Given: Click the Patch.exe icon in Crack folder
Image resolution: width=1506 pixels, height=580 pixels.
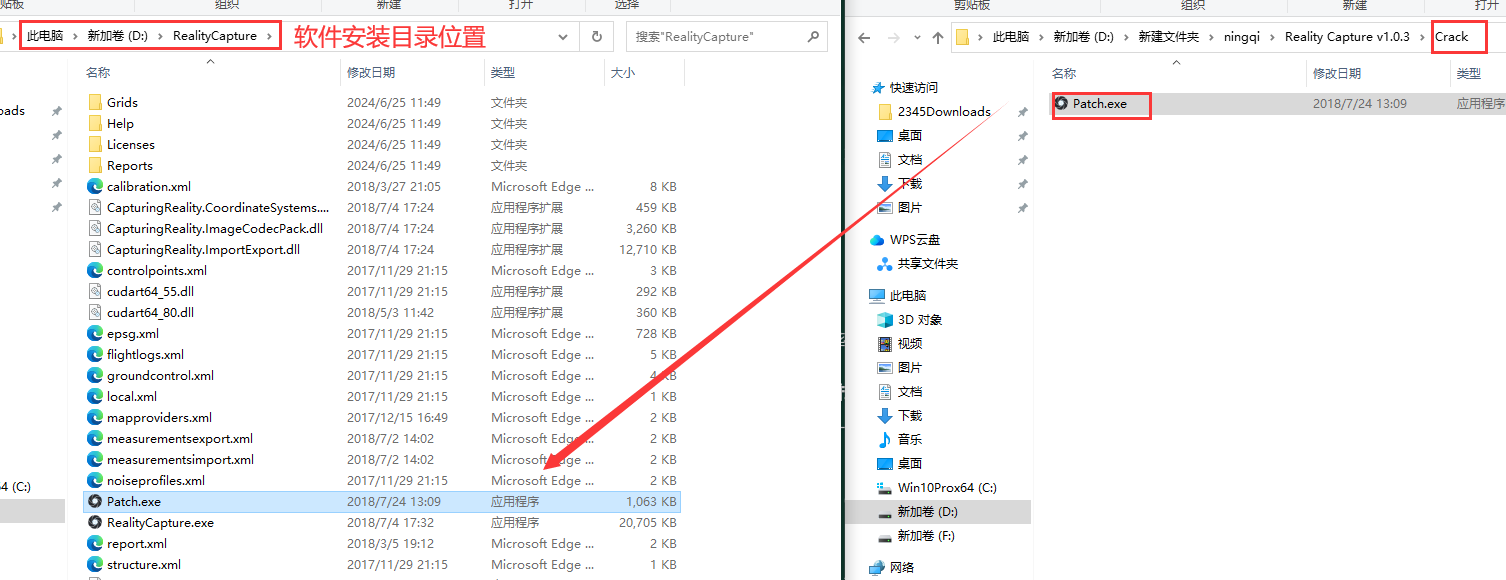Looking at the screenshot, I should click(x=1061, y=103).
